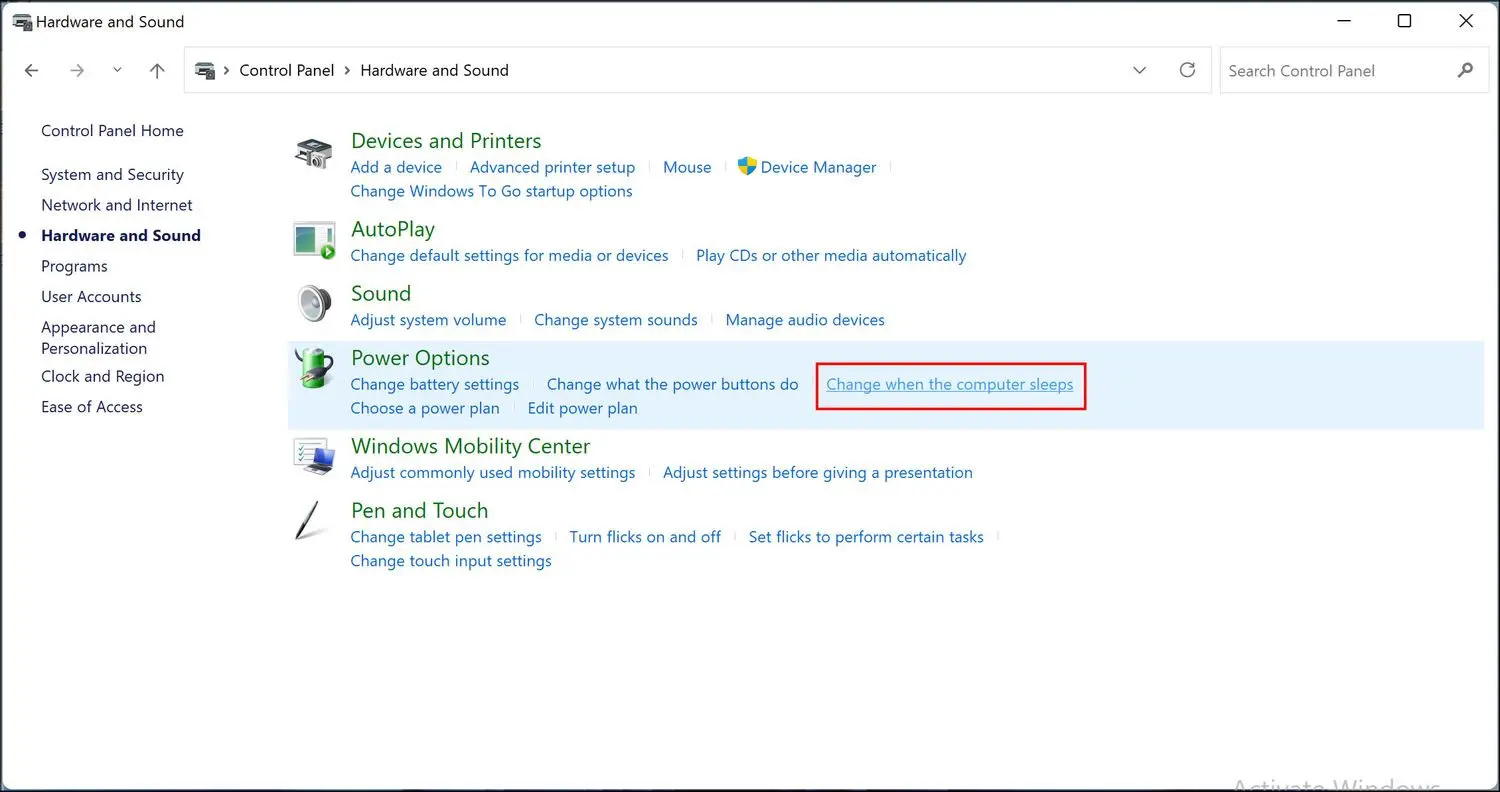Click Turn flicks on and off
Screen dimensions: 1500x792
(x=645, y=538)
